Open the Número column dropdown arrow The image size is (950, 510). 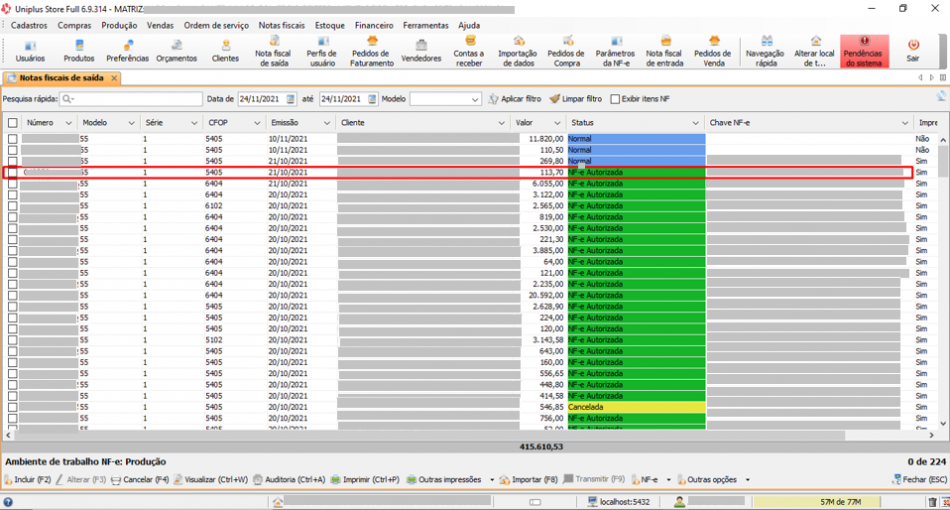68,123
